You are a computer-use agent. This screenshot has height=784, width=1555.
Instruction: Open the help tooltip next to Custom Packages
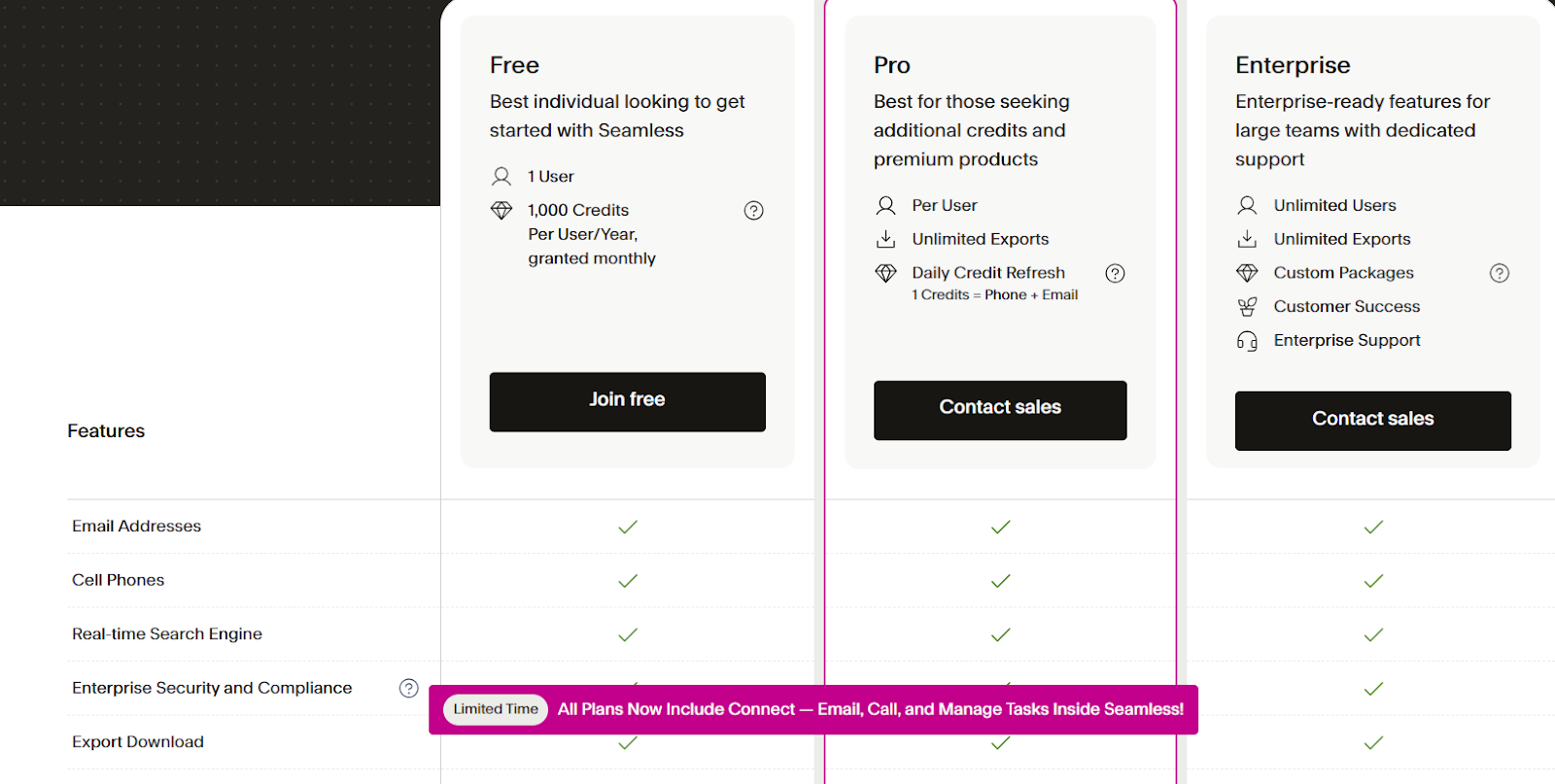(x=1498, y=273)
